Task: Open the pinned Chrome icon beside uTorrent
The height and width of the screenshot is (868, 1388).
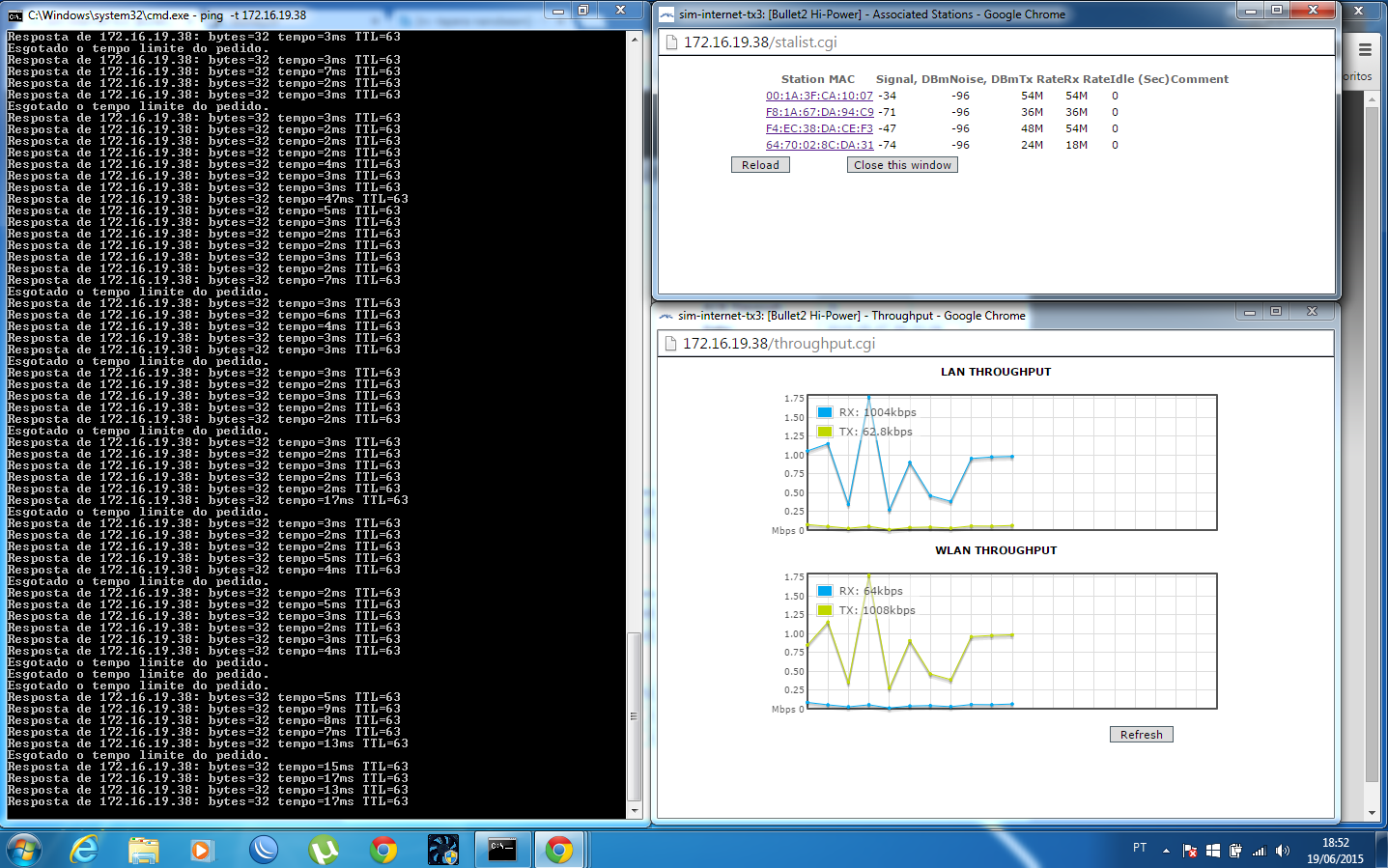Action: click(x=383, y=850)
